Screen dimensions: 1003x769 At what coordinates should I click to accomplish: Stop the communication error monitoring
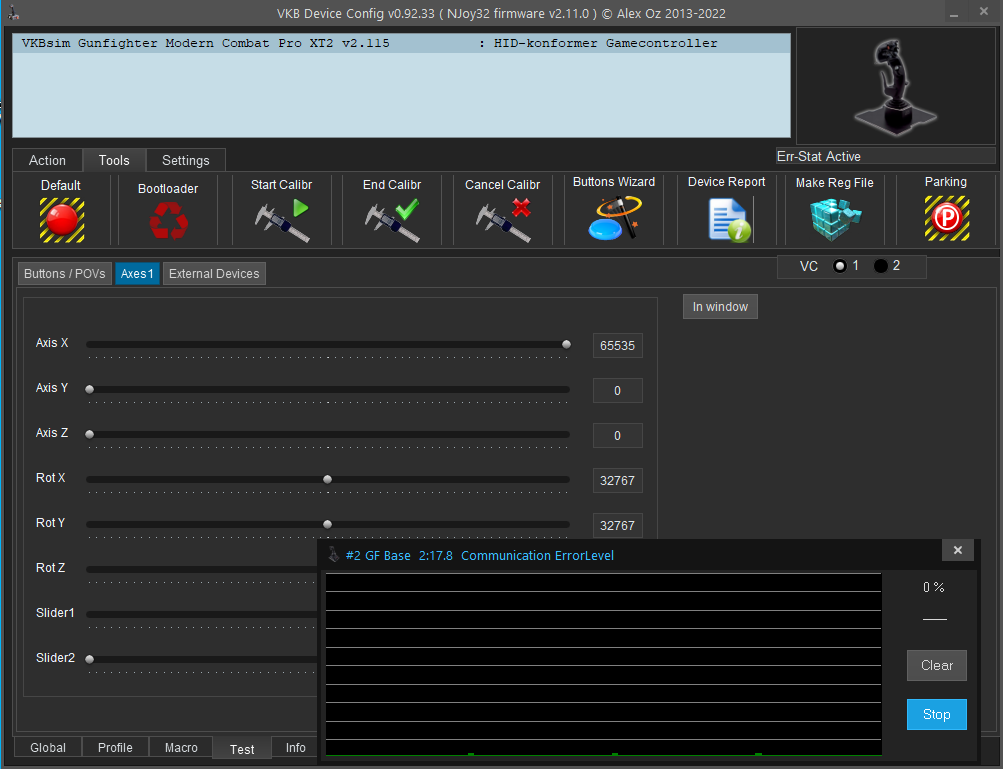[x=936, y=715]
